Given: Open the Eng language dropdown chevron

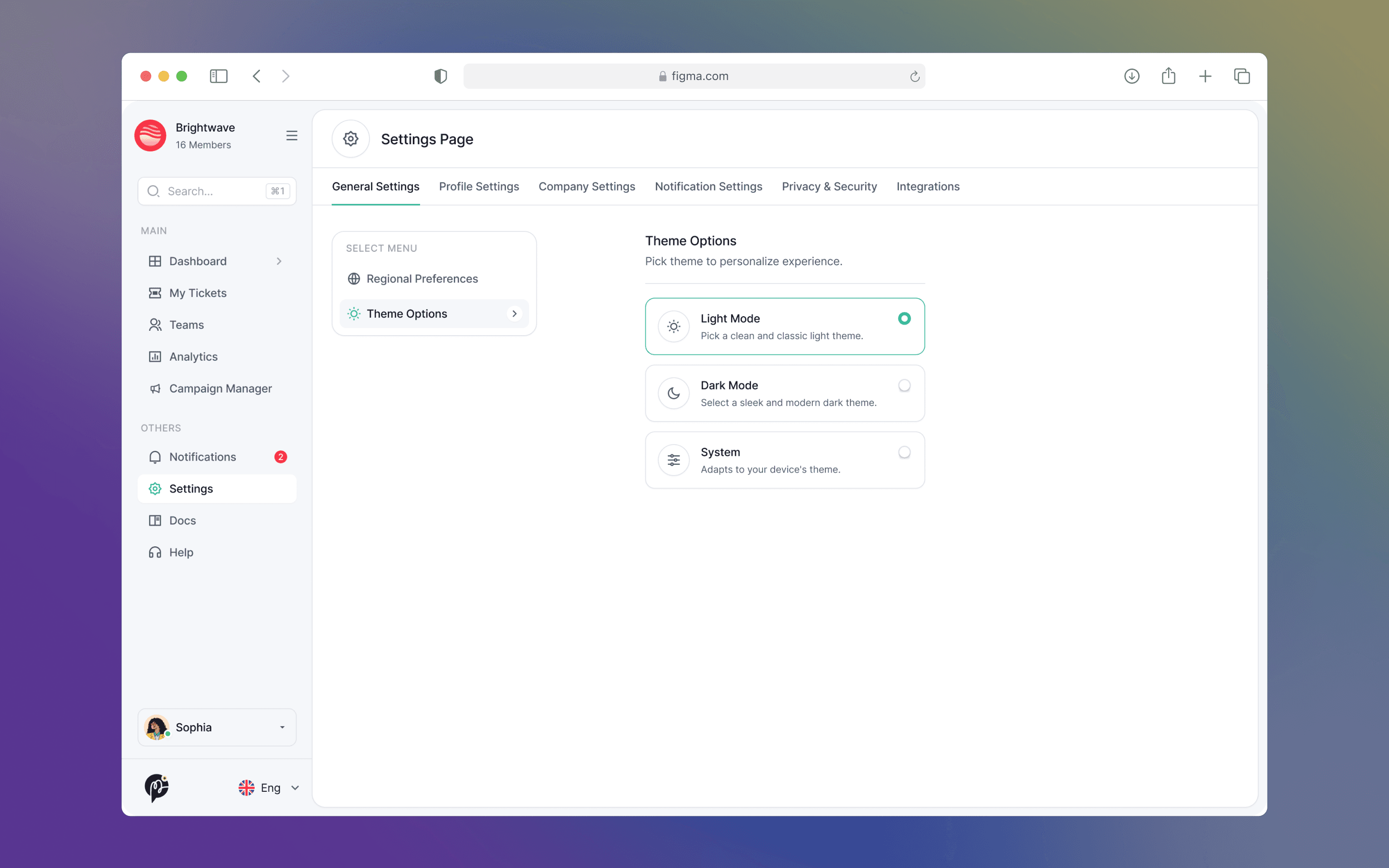Looking at the screenshot, I should tap(295, 787).
